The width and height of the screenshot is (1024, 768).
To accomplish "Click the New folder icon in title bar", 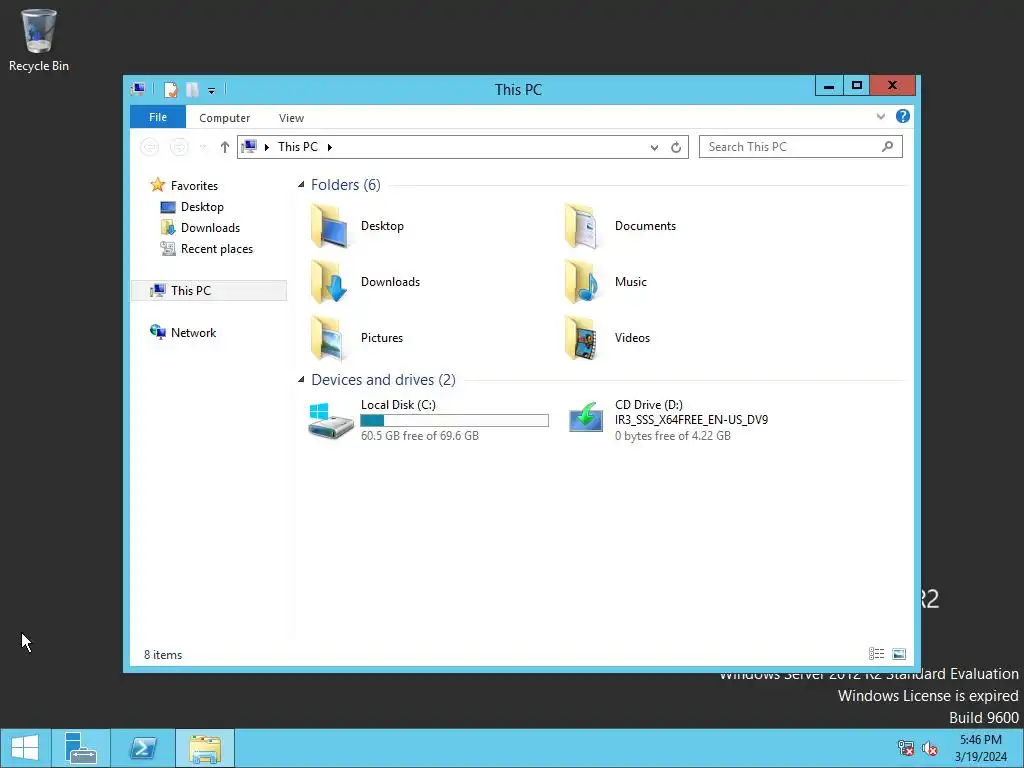I will tap(192, 89).
